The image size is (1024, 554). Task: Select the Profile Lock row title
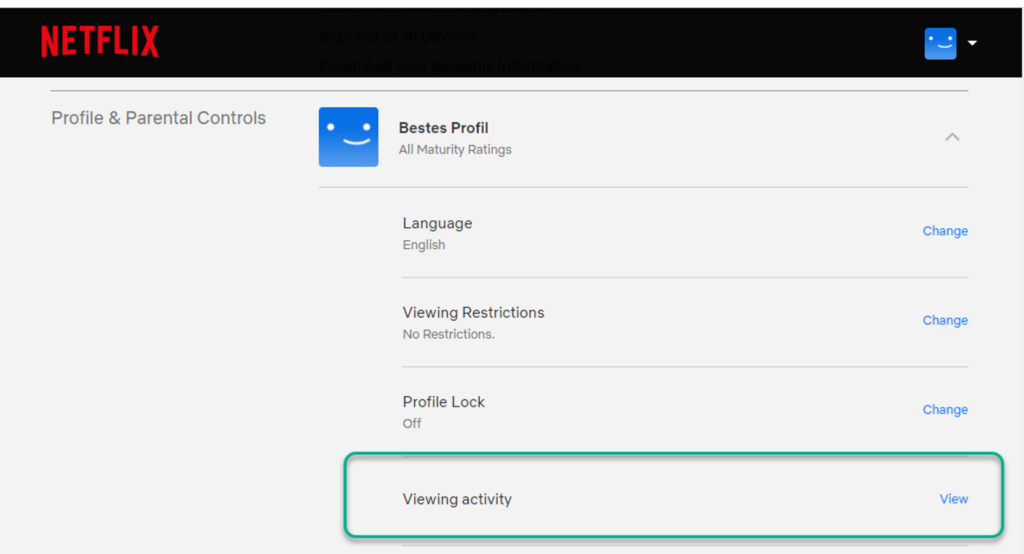point(443,402)
